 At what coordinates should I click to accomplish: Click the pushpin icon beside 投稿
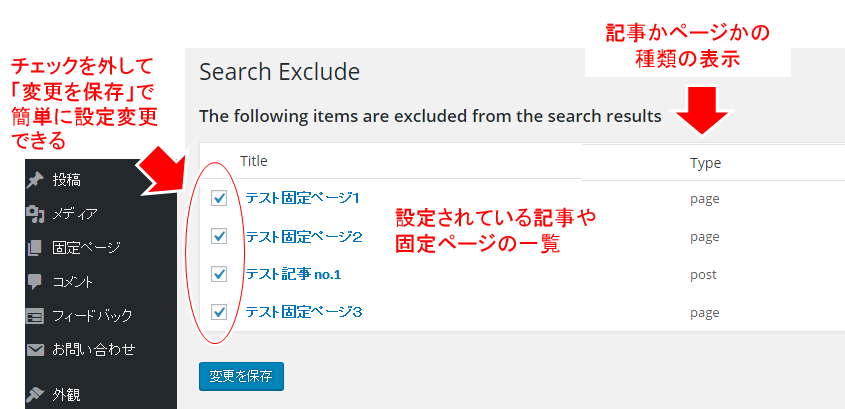click(x=35, y=181)
